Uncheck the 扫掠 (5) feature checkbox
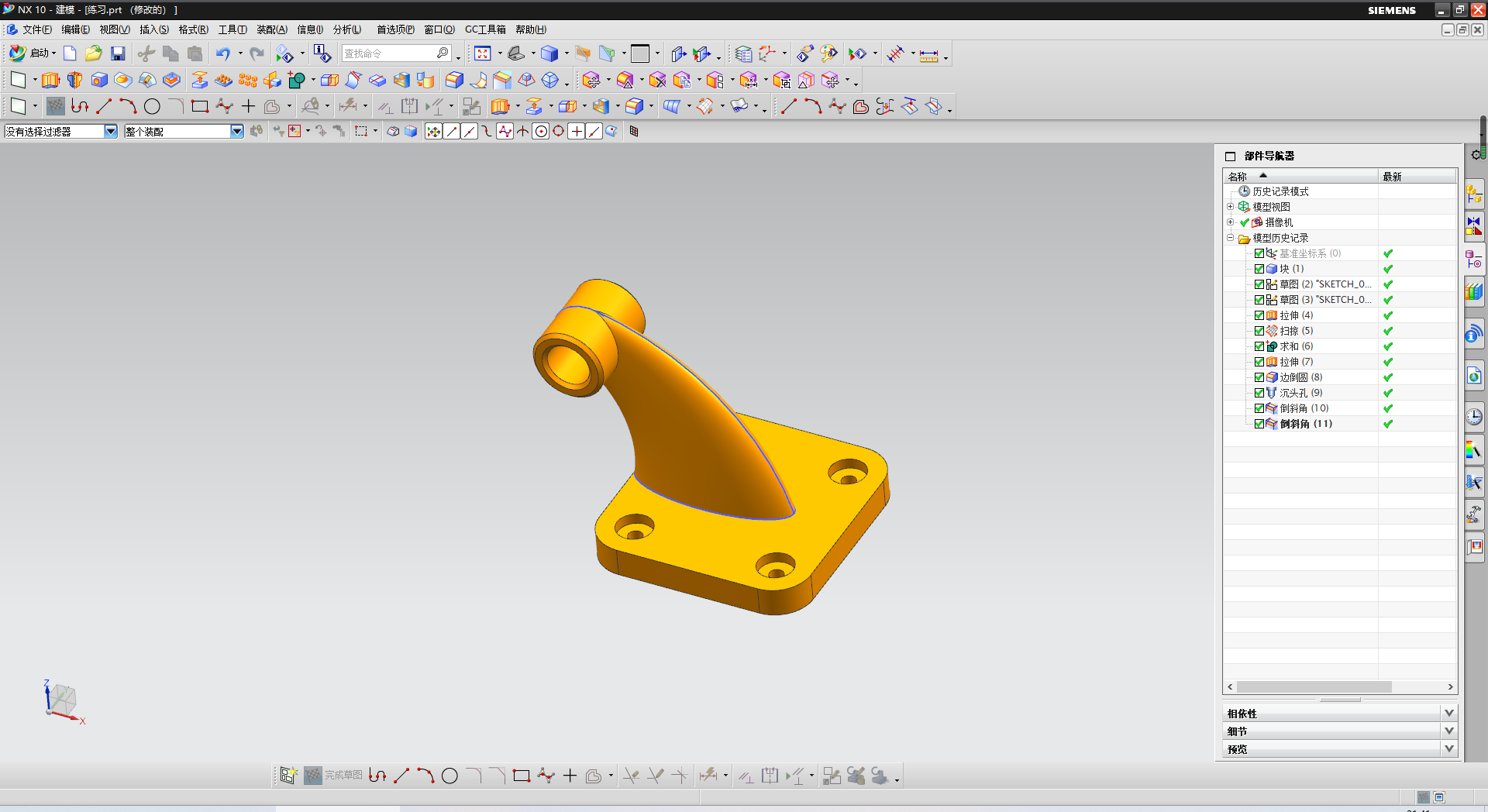Screen dimensions: 1488x812 click(1259, 331)
